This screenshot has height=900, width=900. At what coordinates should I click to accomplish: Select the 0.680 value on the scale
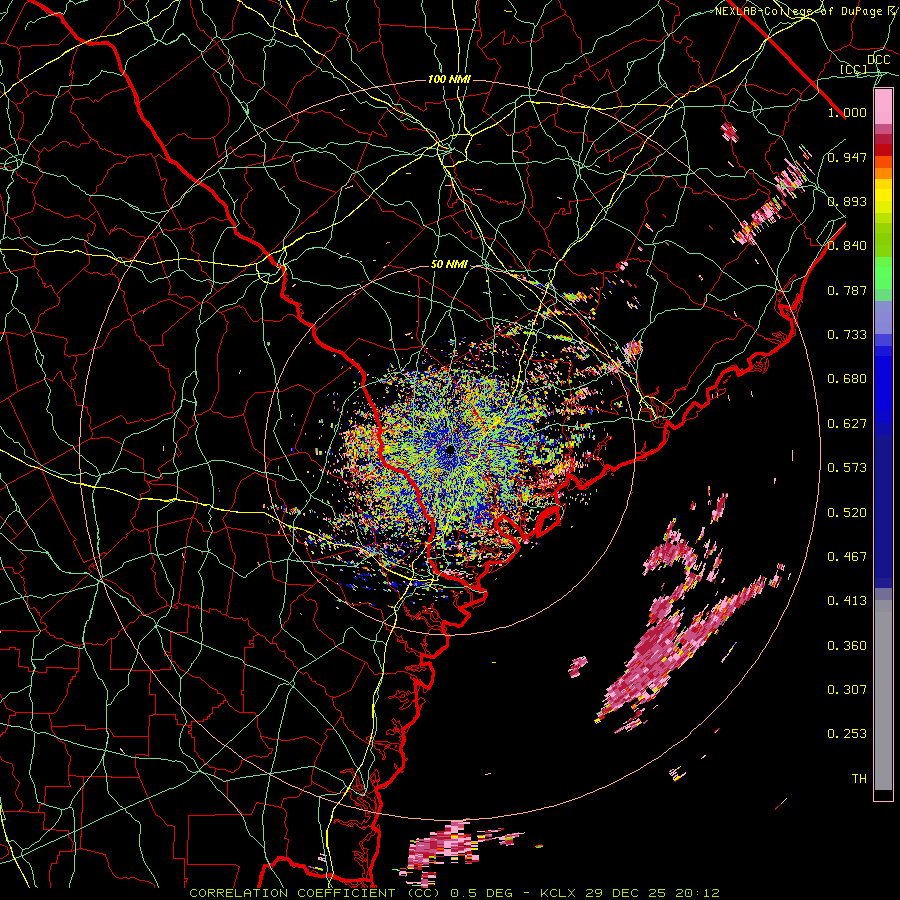[847, 379]
